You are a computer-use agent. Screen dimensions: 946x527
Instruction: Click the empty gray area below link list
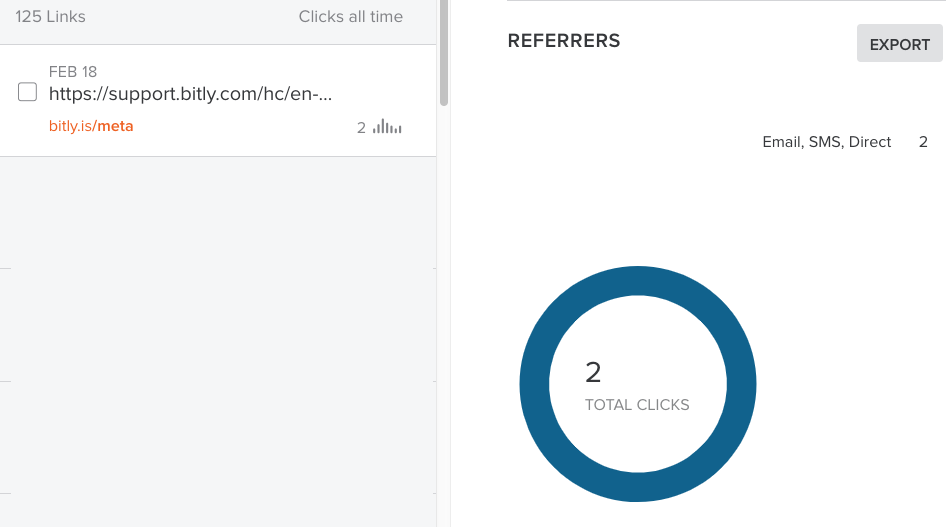pos(217,338)
